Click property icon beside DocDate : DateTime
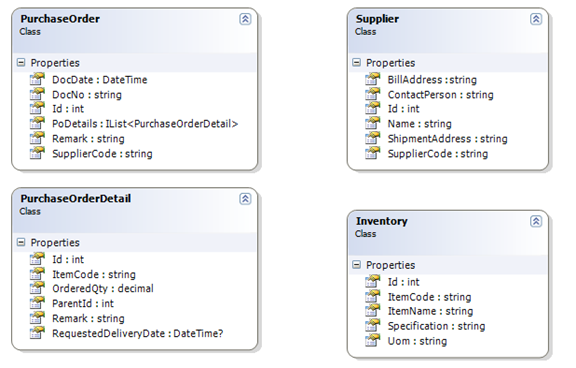The height and width of the screenshot is (368, 576). (x=37, y=79)
